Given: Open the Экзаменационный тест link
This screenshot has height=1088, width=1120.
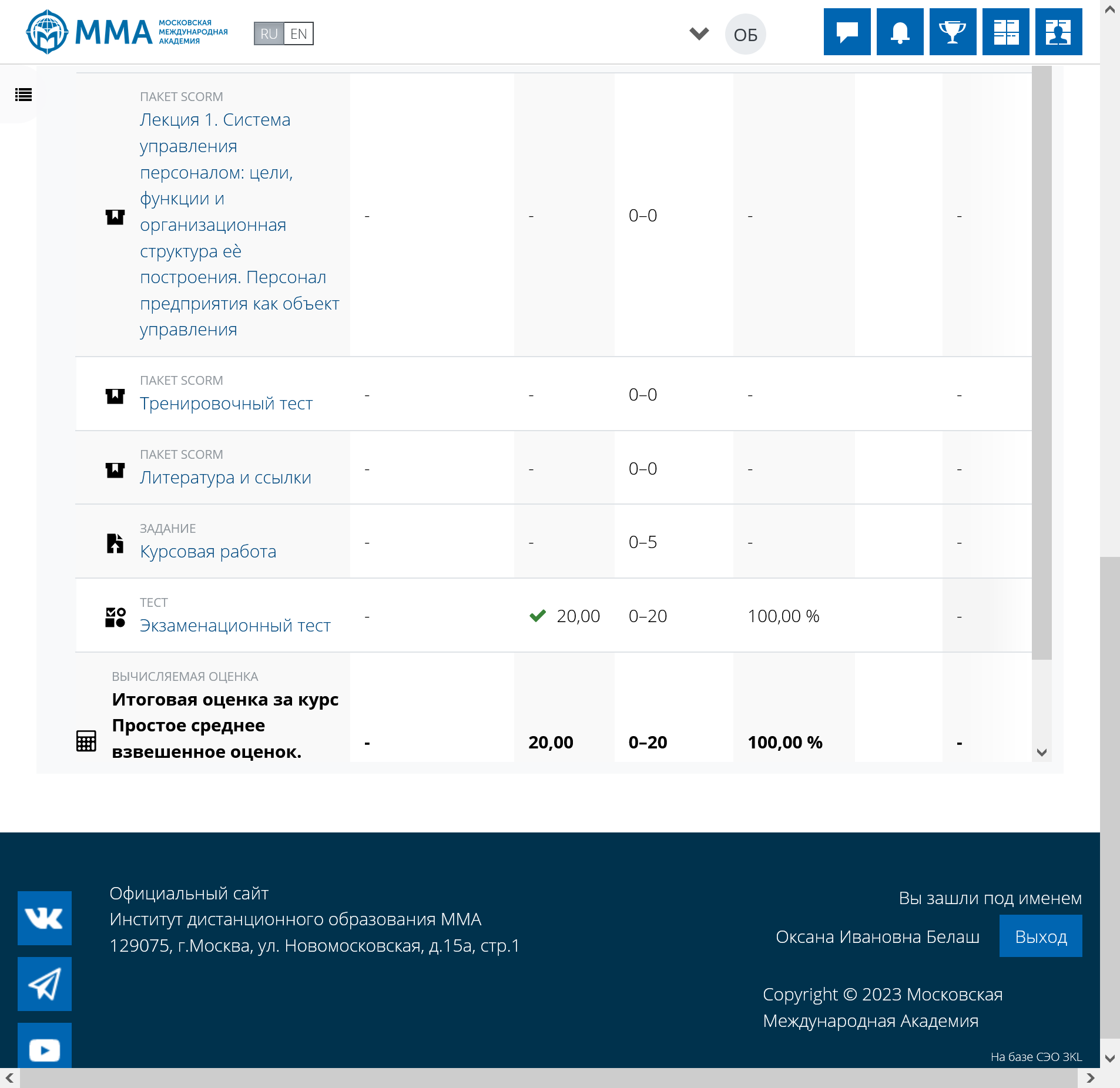Looking at the screenshot, I should (x=235, y=626).
